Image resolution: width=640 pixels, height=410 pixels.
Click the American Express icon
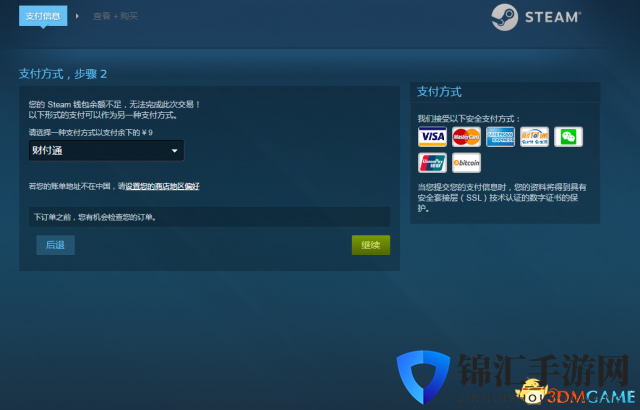click(x=500, y=137)
